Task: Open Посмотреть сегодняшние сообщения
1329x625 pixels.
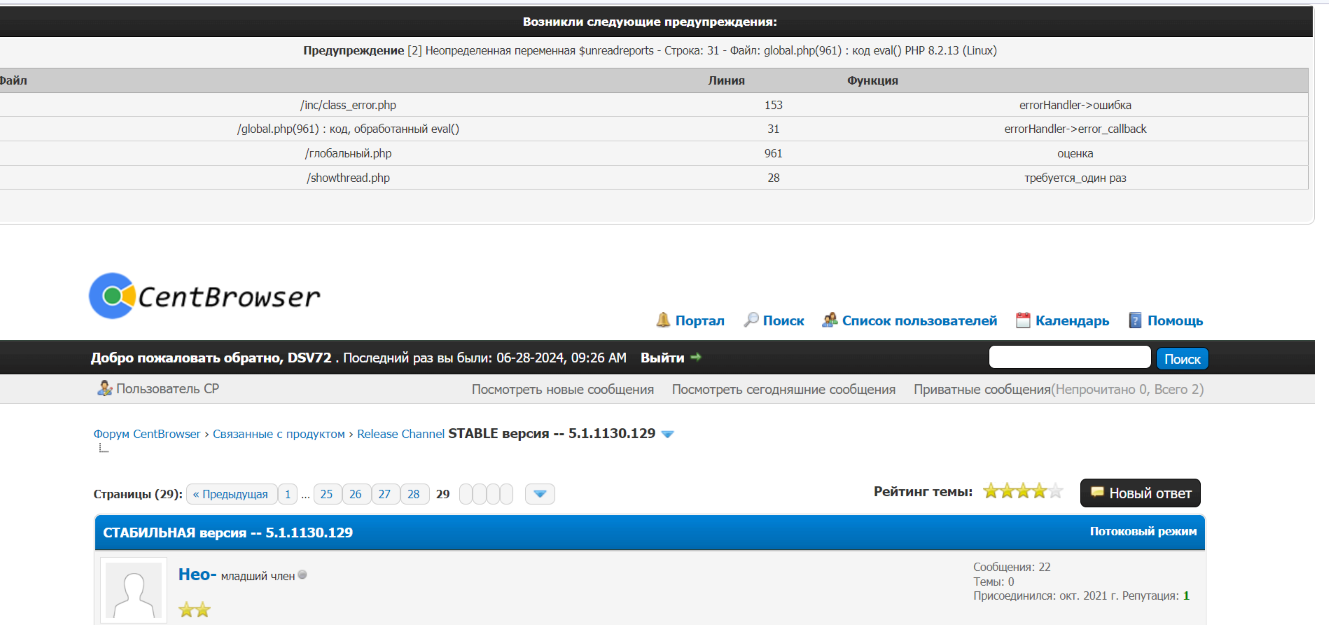Action: pyautogui.click(x=784, y=389)
